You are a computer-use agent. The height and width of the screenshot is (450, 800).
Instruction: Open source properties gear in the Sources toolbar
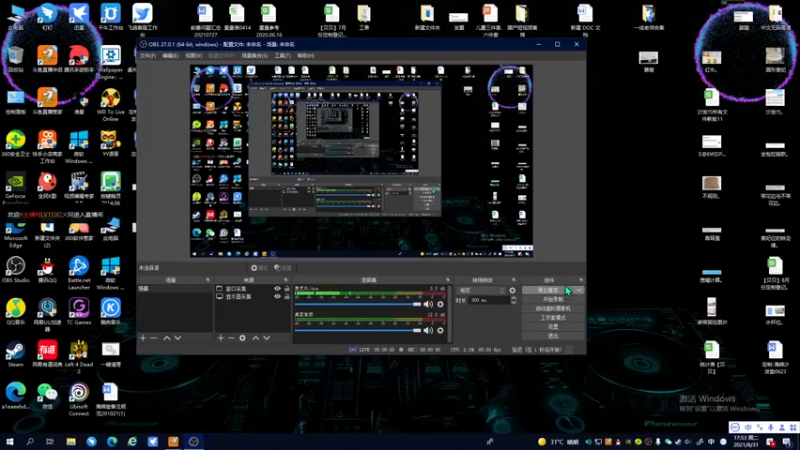tap(242, 338)
